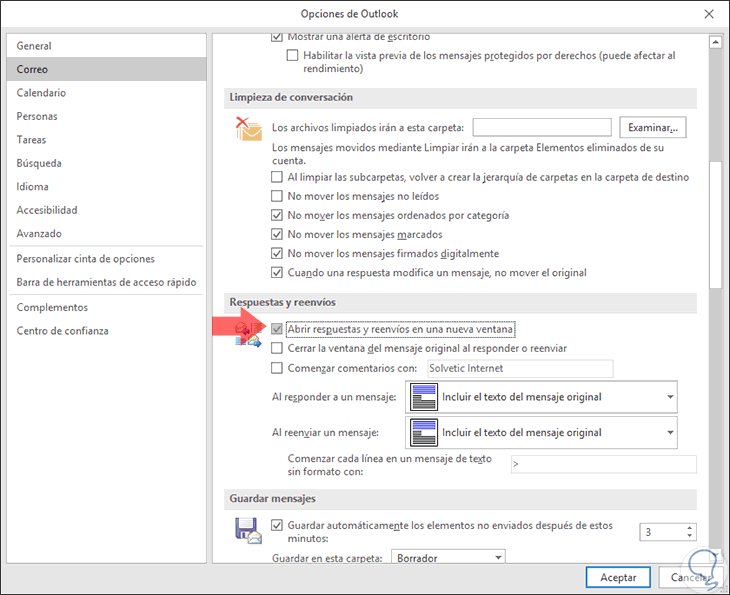Enable preview of rights-protected messages
The image size is (730, 595).
(292, 55)
